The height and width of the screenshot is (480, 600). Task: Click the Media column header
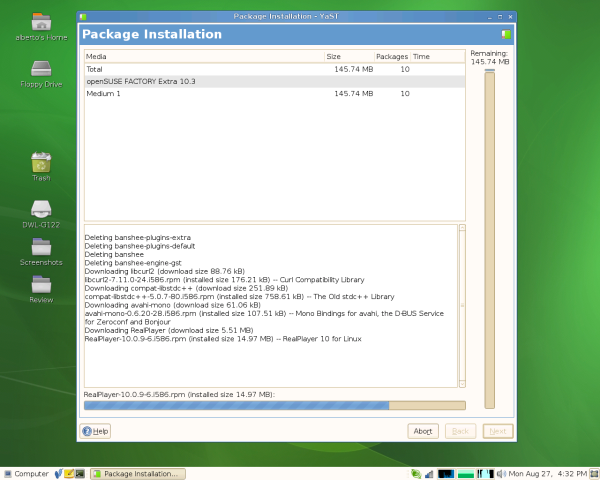204,57
